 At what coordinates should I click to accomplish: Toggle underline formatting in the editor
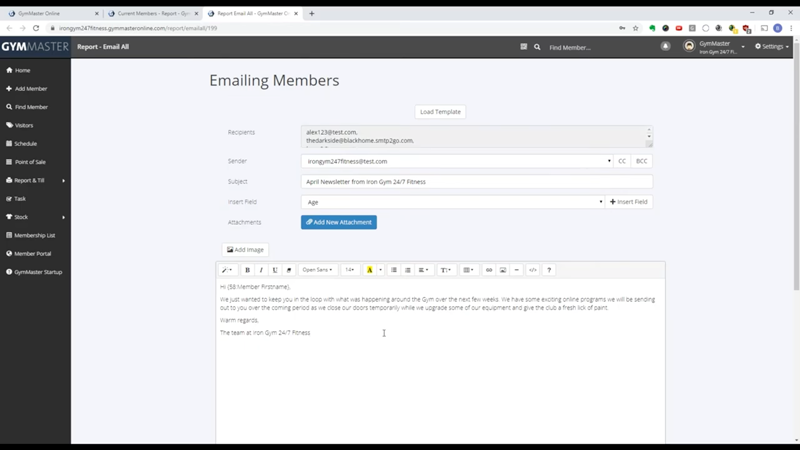(275, 270)
